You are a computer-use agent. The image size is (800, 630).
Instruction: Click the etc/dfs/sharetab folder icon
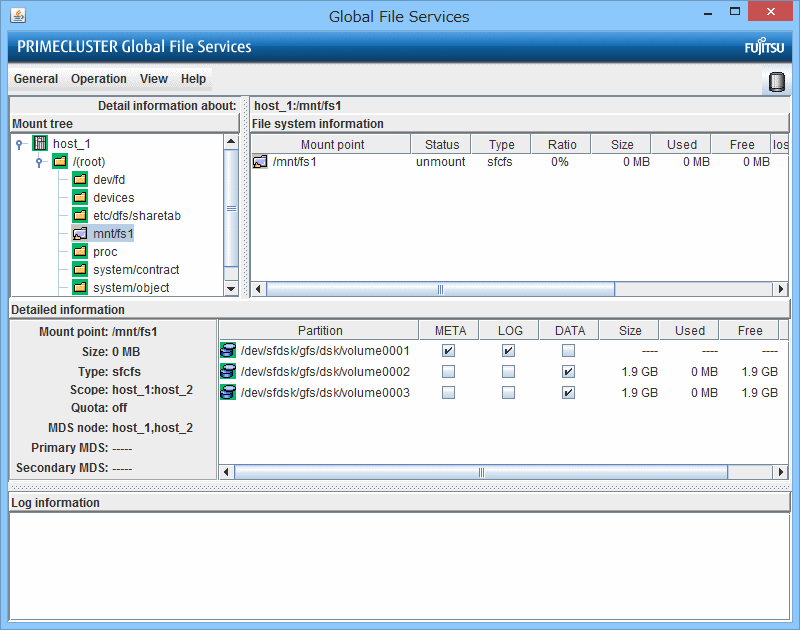[80, 215]
